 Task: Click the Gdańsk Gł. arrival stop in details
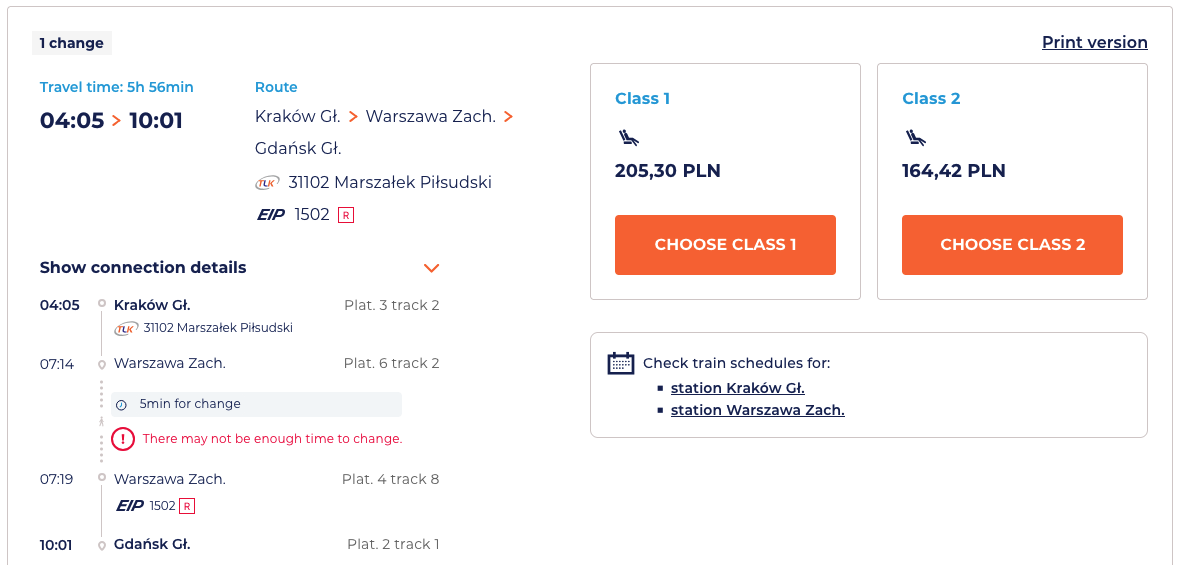(x=152, y=544)
